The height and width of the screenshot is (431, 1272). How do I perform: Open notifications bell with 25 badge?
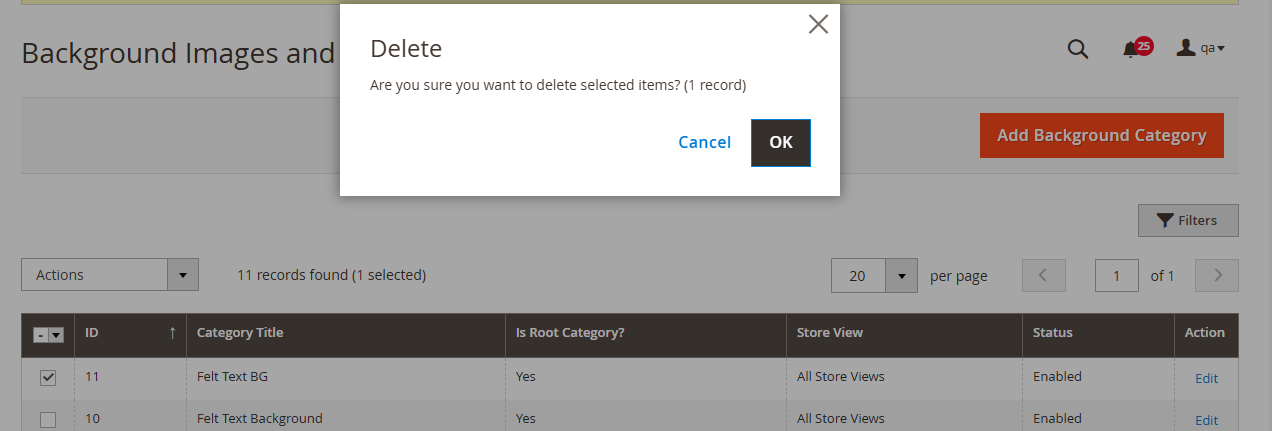click(x=1131, y=49)
